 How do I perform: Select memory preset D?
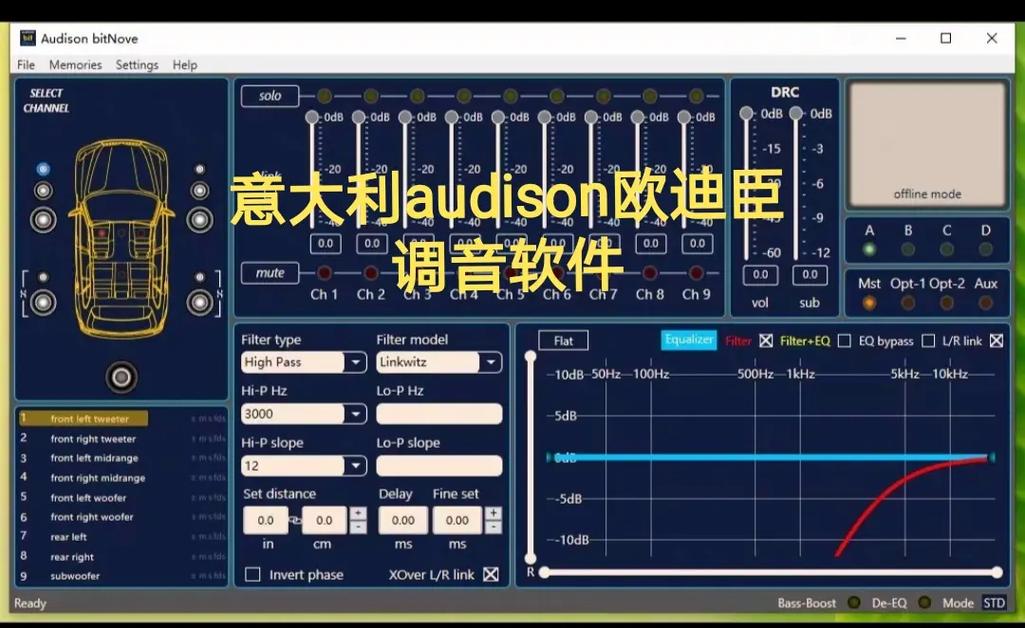986,249
